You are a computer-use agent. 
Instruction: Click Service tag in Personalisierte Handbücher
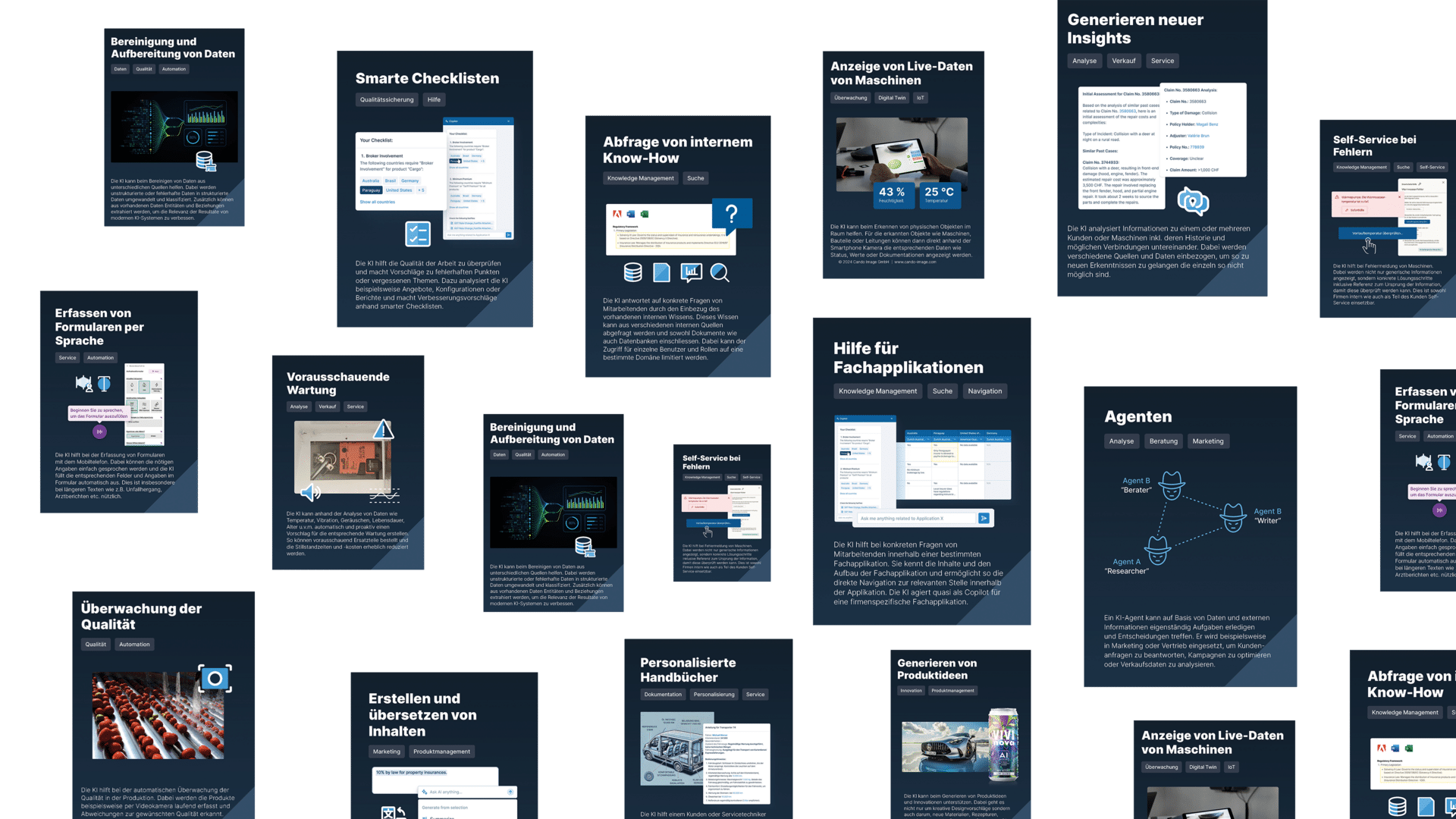pyautogui.click(x=755, y=695)
